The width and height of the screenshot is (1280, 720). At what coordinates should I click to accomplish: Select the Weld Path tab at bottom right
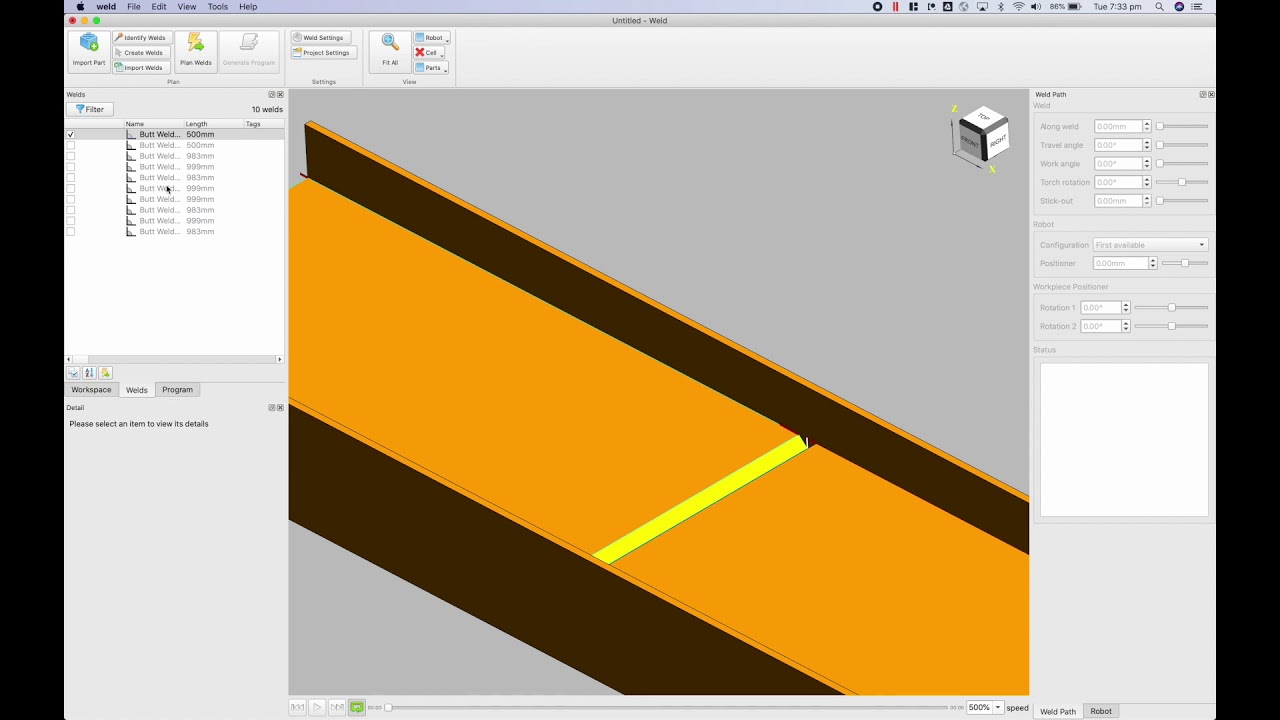coord(1058,711)
